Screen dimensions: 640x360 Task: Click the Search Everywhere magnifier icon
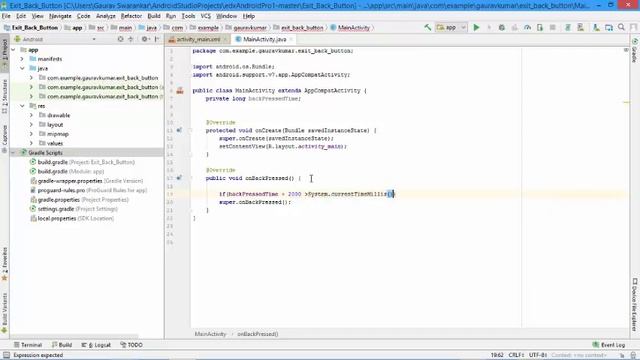pos(621,28)
